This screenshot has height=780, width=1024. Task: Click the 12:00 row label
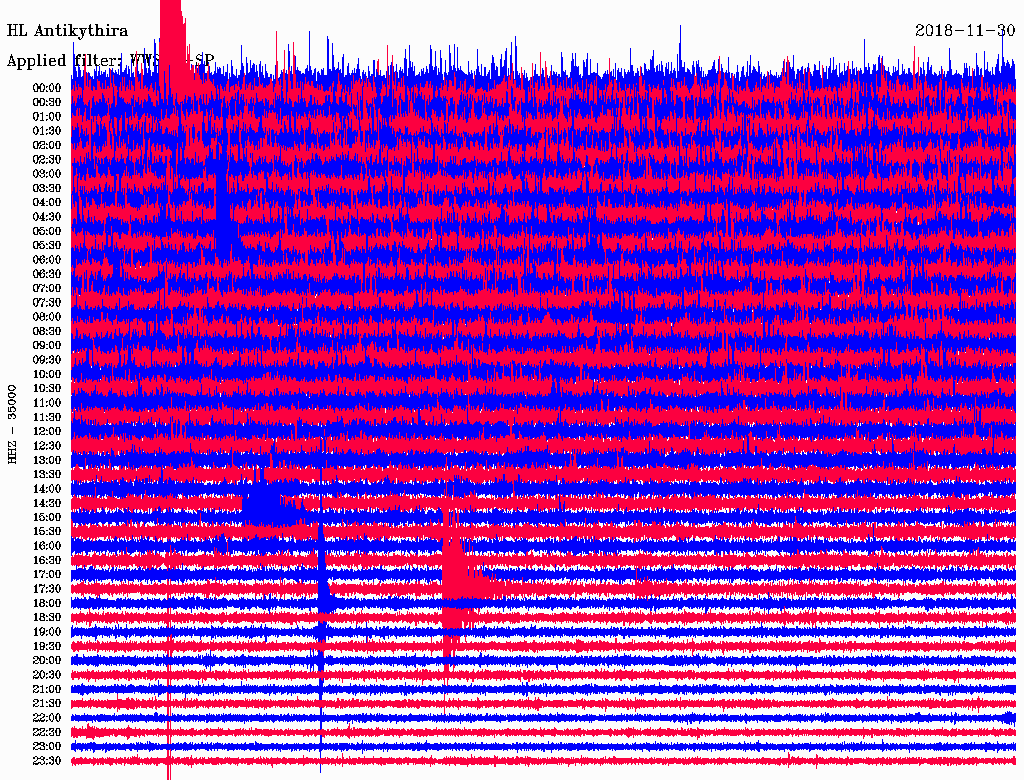click(x=47, y=431)
